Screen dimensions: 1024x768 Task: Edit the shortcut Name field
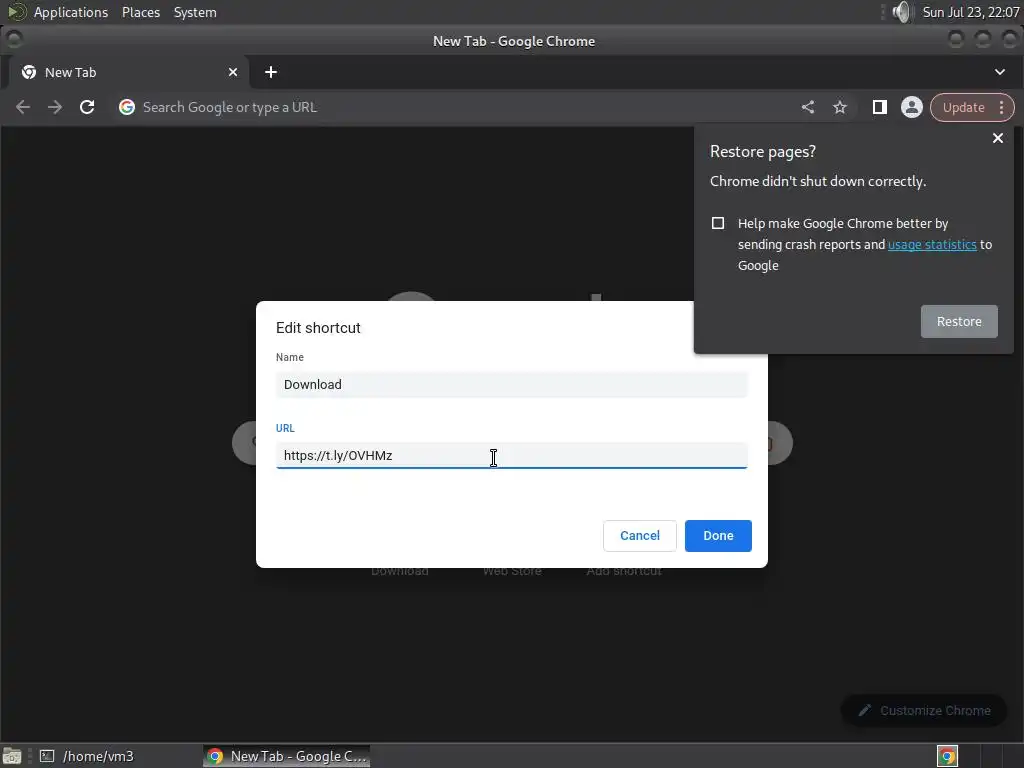[511, 385]
